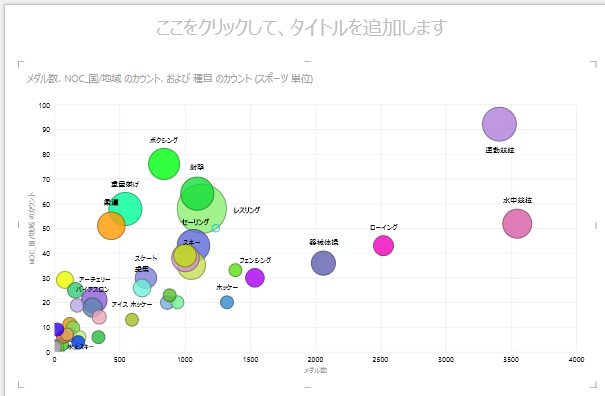Viewport: 605px width, 396px height.
Task: Click the placeholder to add a title
Action: [301, 28]
